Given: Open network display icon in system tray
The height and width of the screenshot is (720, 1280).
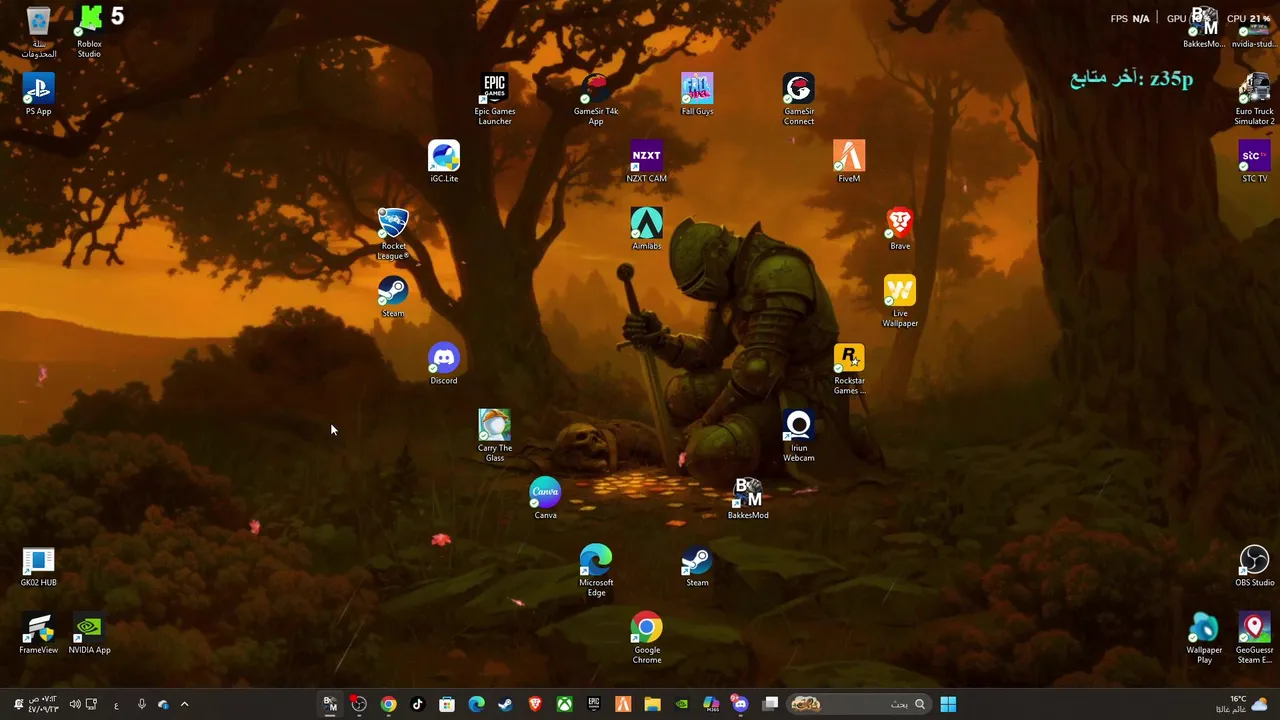Looking at the screenshot, I should (92, 704).
